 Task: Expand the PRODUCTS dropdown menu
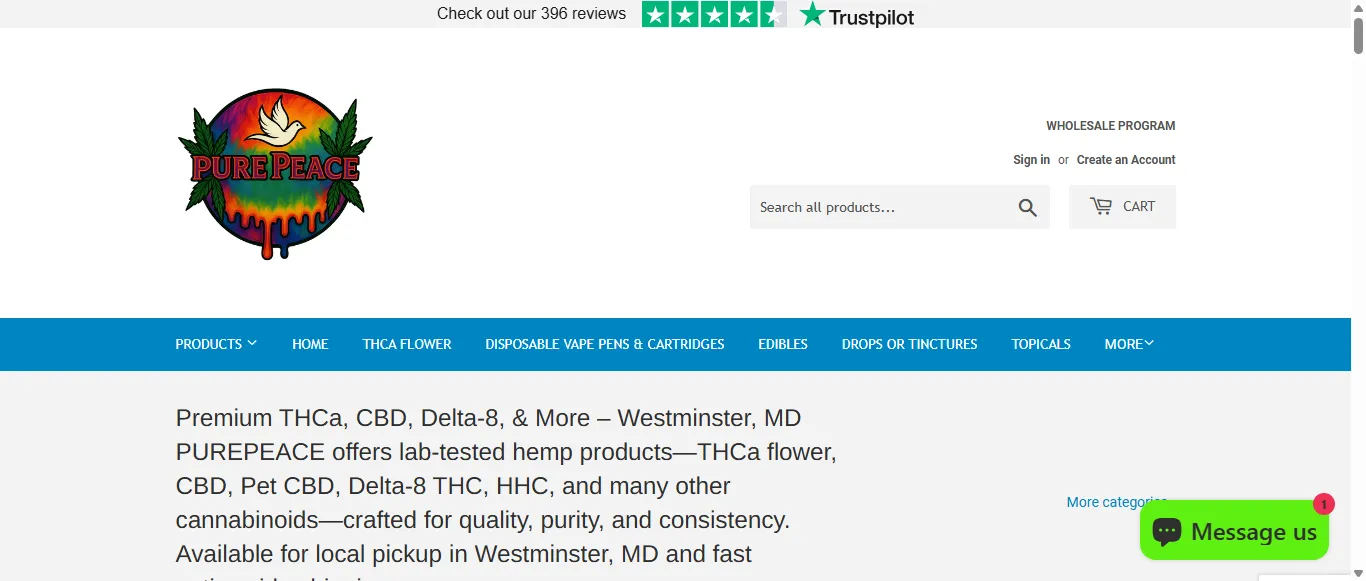pos(215,344)
